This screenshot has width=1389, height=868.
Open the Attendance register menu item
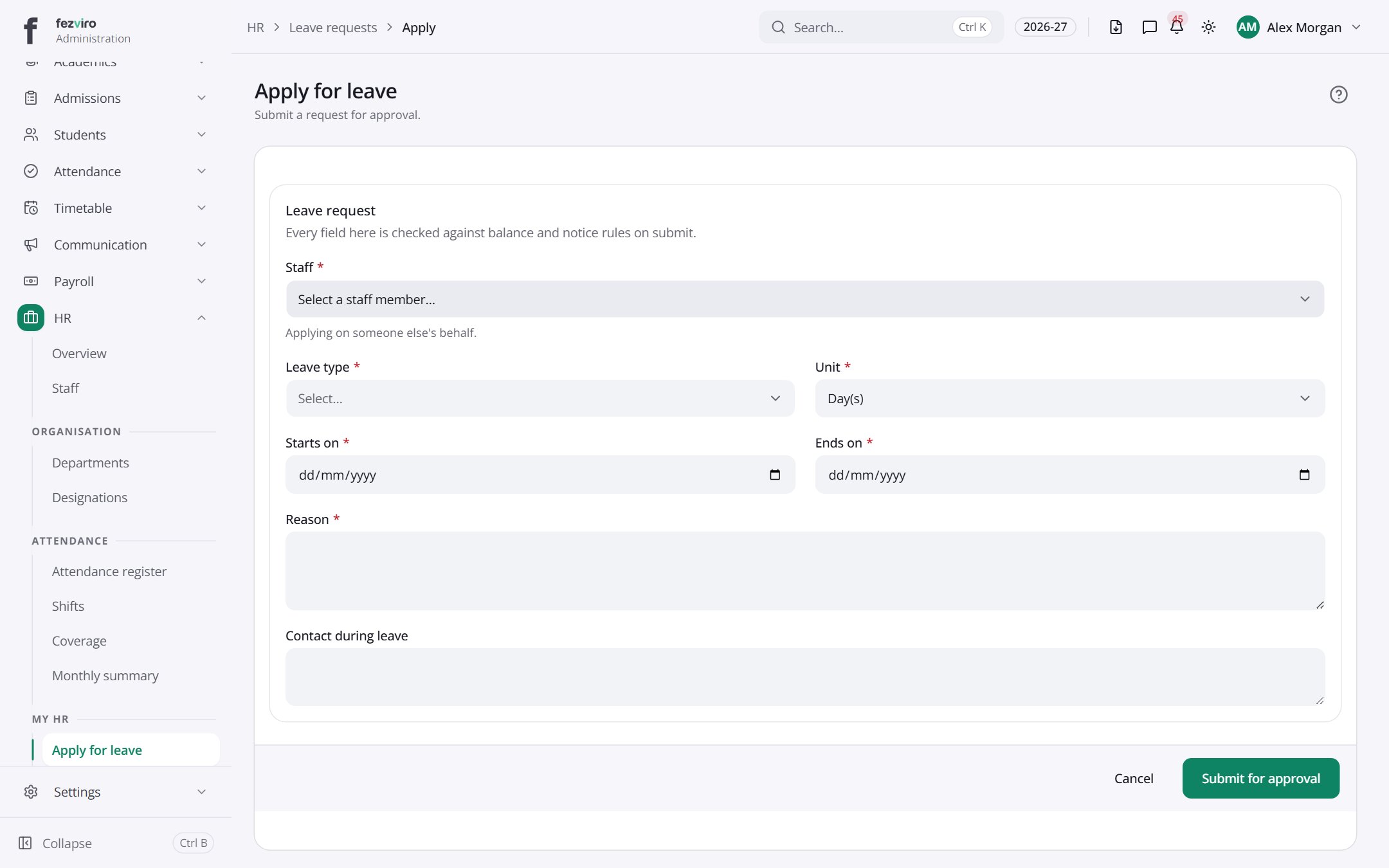coord(109,571)
